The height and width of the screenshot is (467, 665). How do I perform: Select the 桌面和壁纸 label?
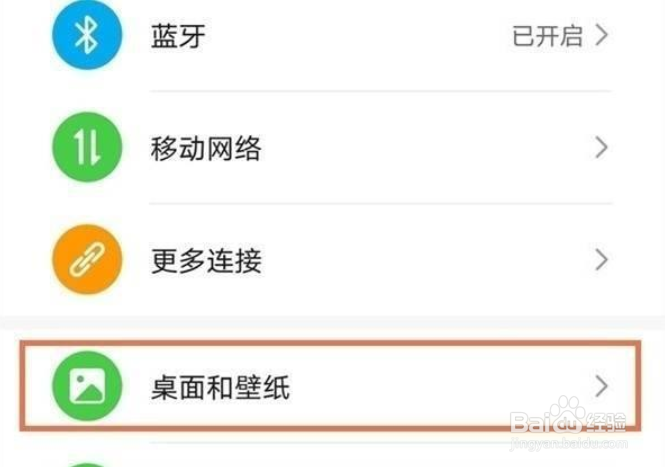click(x=206, y=386)
